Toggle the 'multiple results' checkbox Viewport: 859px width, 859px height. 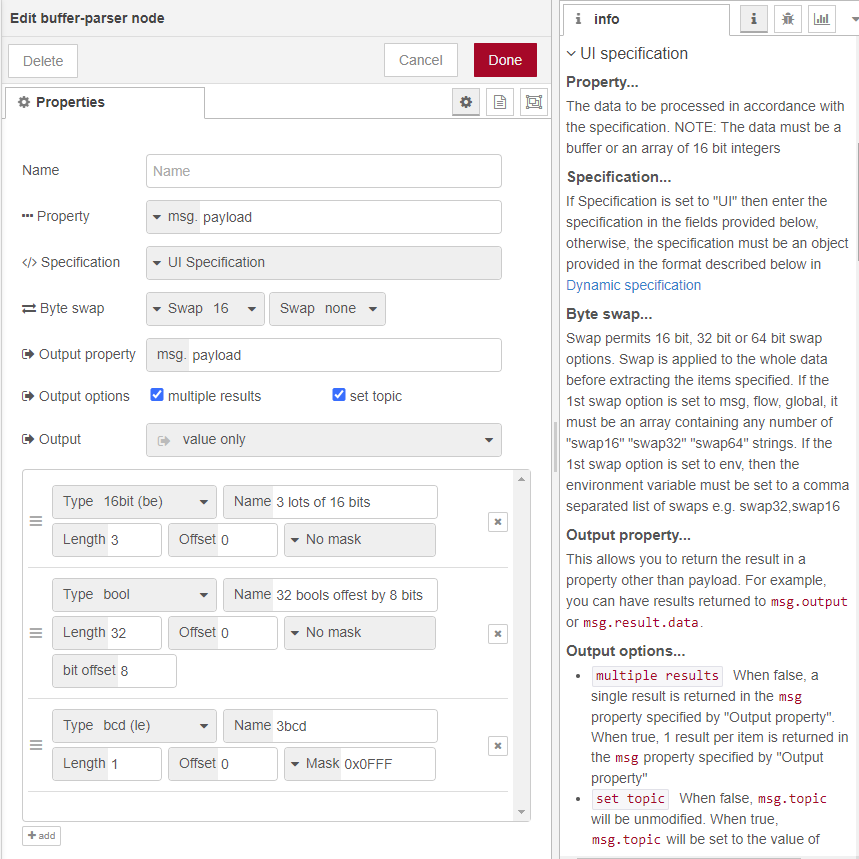coord(157,395)
